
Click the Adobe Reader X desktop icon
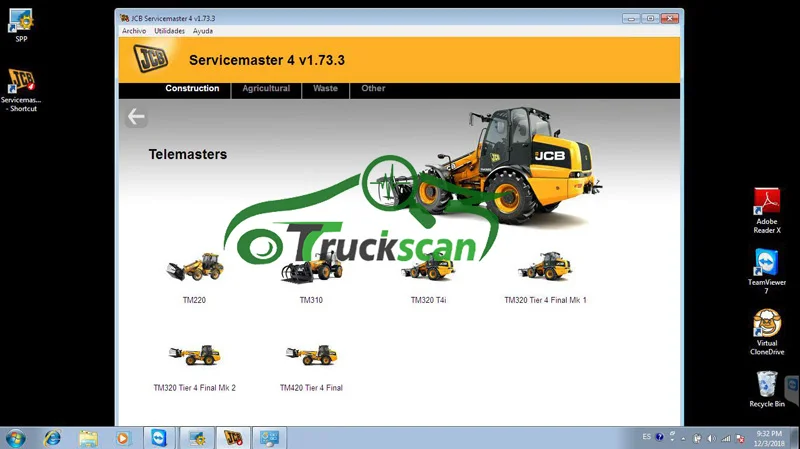coord(767,211)
